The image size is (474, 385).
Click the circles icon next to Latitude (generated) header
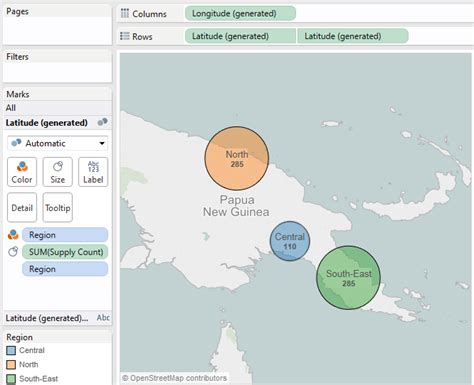coord(102,122)
